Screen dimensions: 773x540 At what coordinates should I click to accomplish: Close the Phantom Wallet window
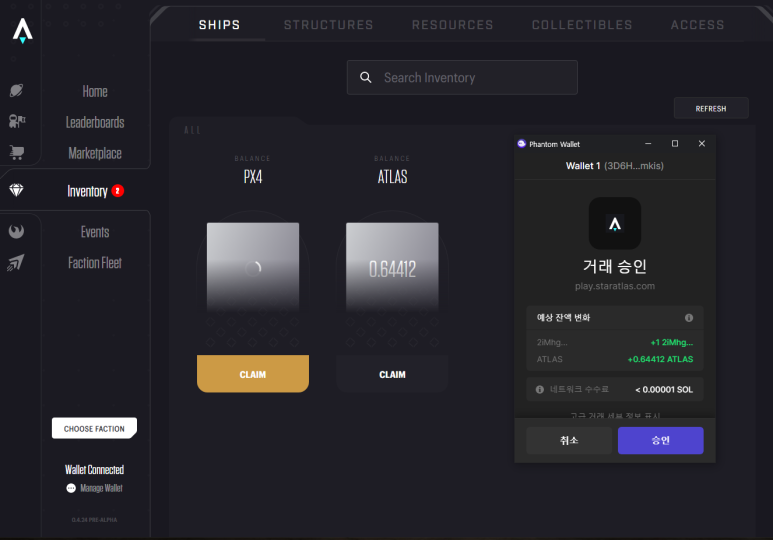click(x=702, y=144)
